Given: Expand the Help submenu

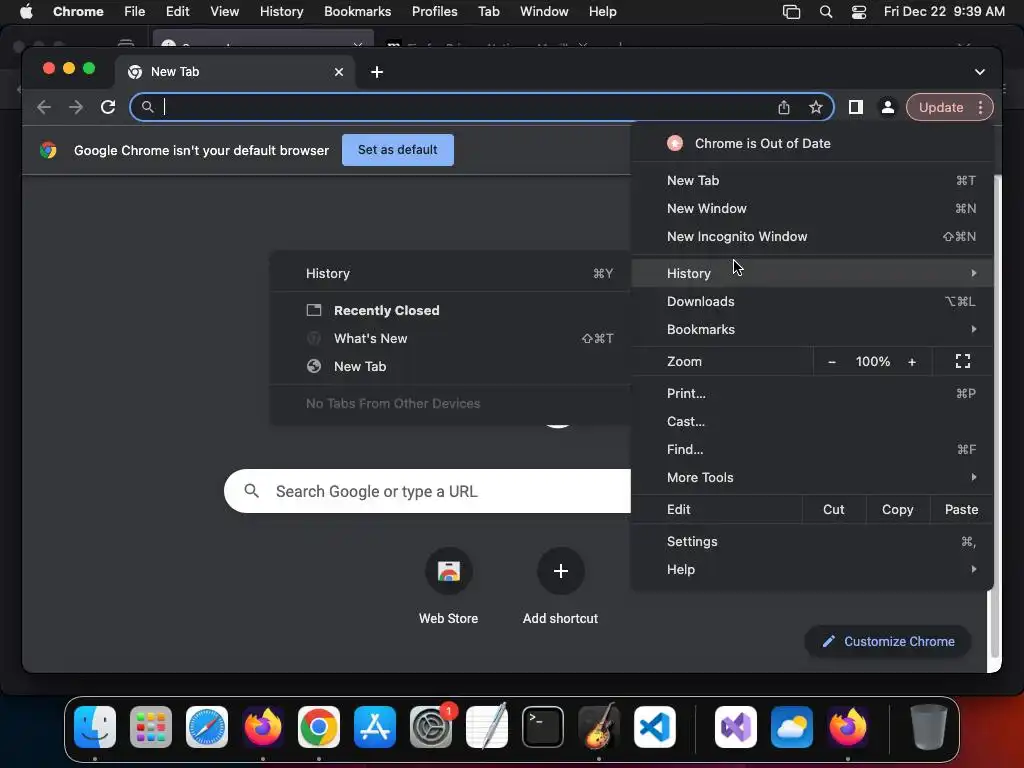Looking at the screenshot, I should click(812, 569).
